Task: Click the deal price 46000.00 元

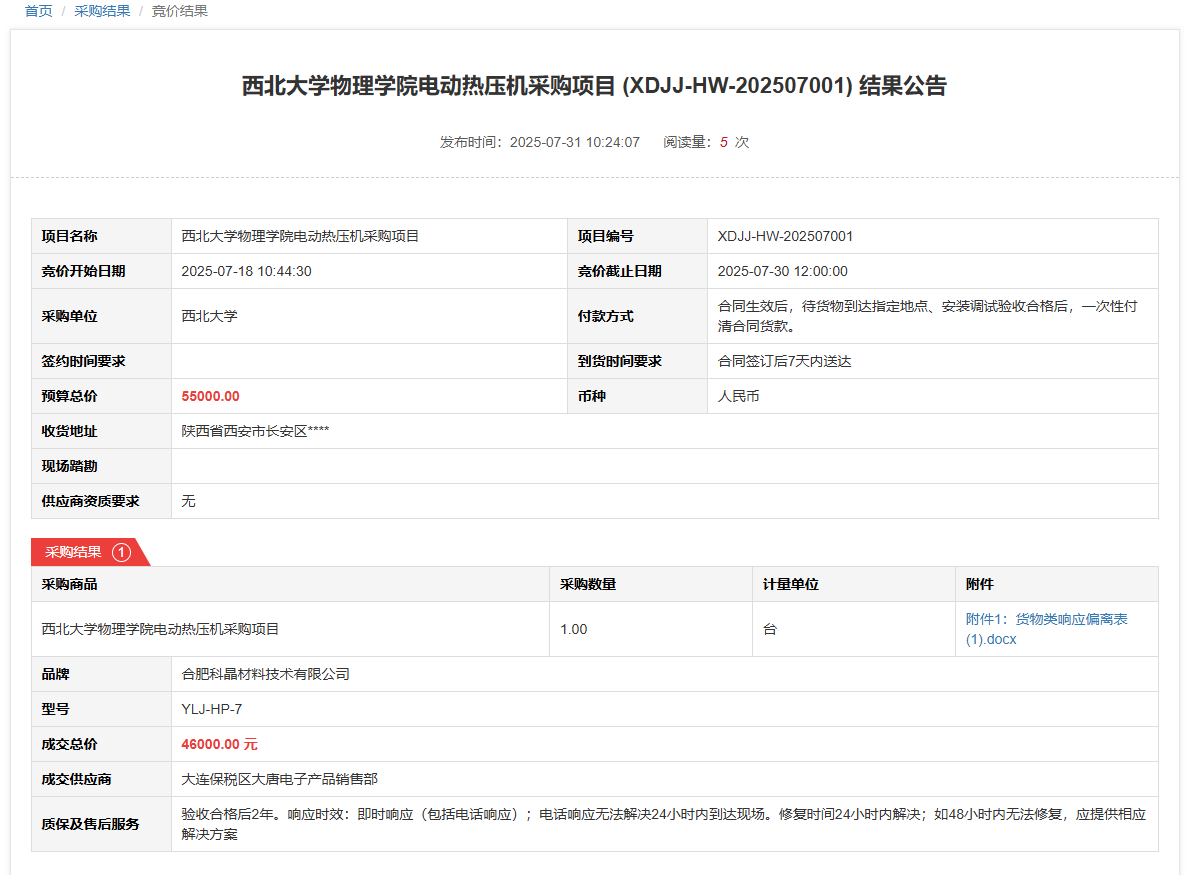Action: [x=219, y=745]
